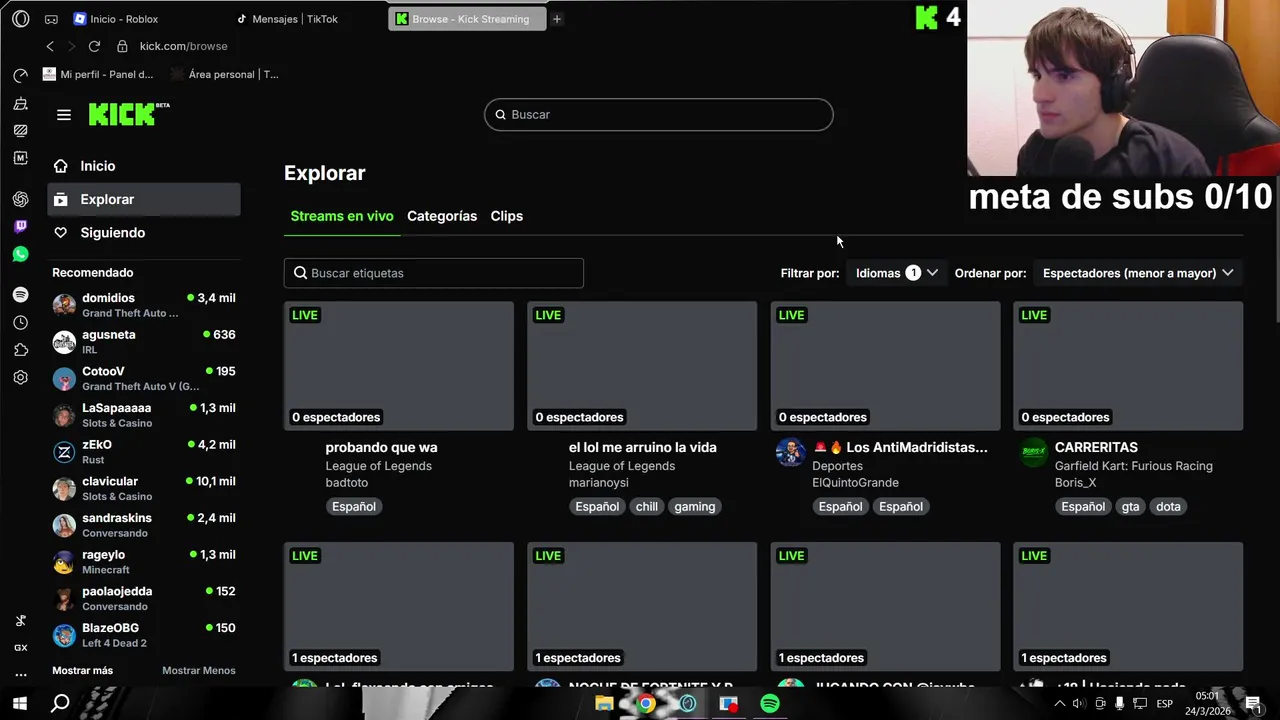Open stream el lol me arruino la vida
The width and height of the screenshot is (1280, 720).
coord(643,447)
